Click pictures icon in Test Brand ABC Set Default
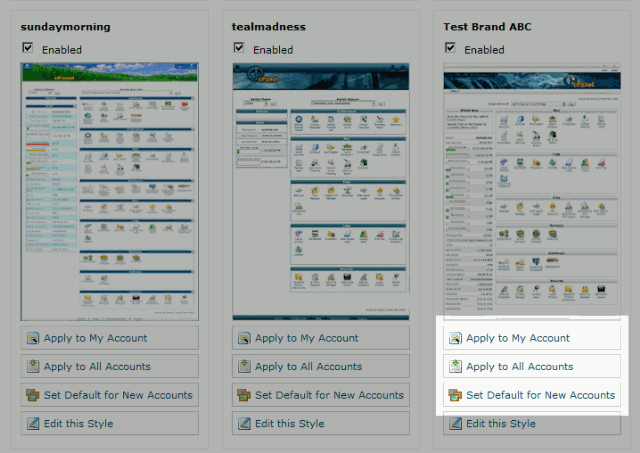Viewport: 640px width, 453px height. (x=455, y=395)
